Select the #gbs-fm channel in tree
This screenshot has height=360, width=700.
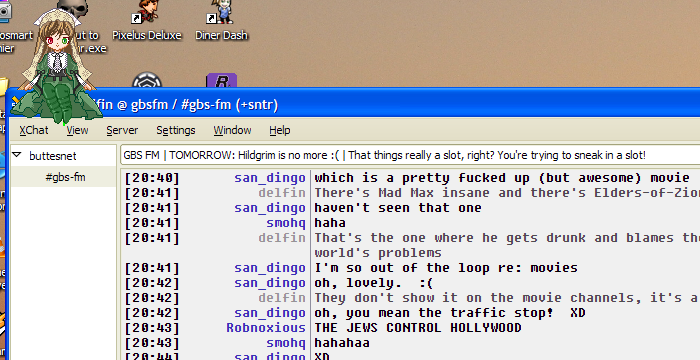(x=65, y=177)
